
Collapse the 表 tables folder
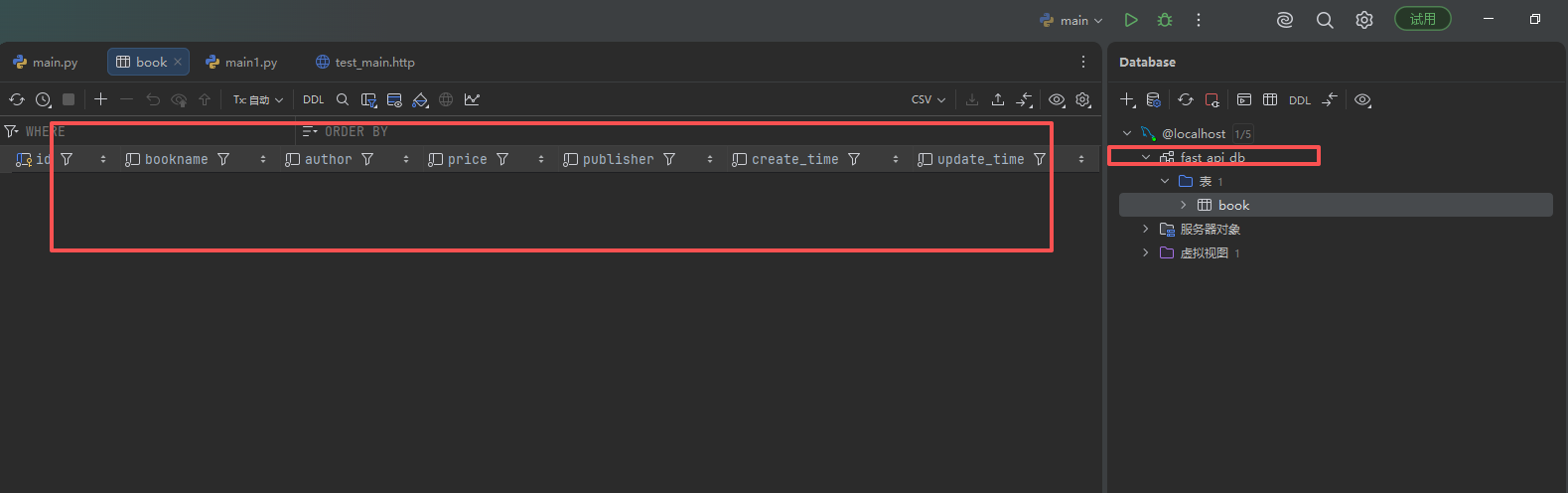(1165, 181)
